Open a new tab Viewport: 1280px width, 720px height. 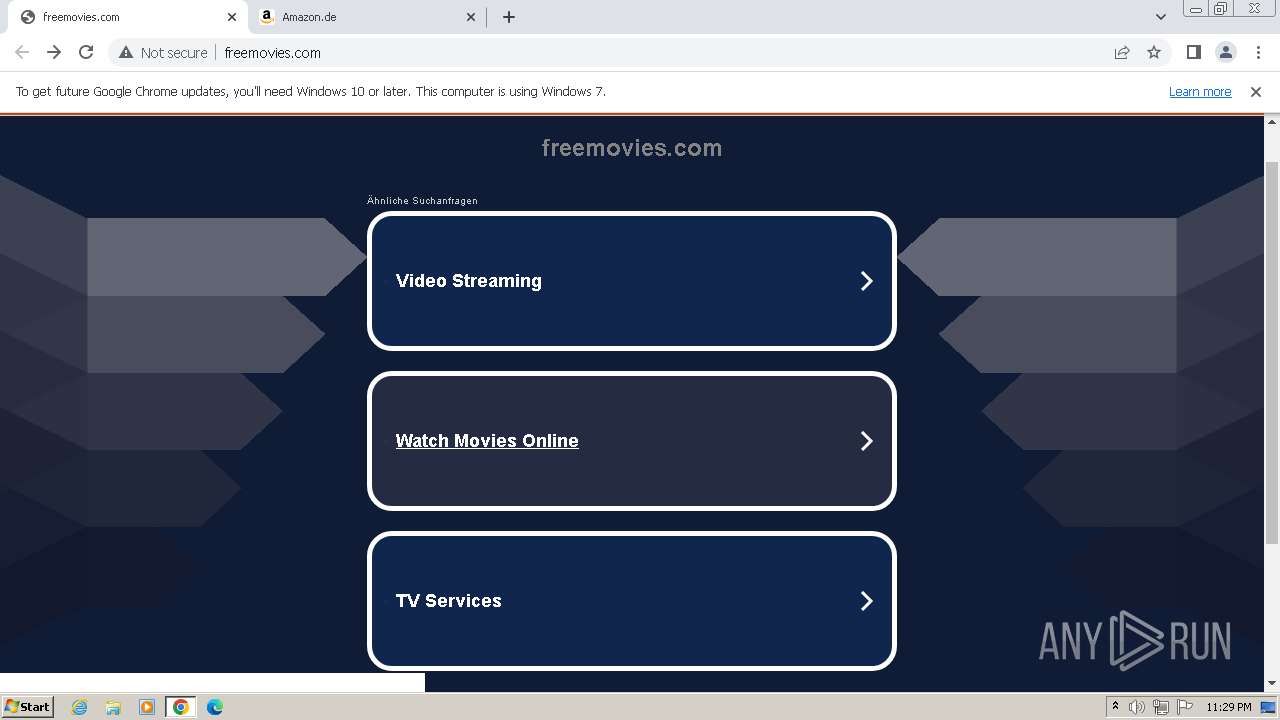[x=509, y=17]
